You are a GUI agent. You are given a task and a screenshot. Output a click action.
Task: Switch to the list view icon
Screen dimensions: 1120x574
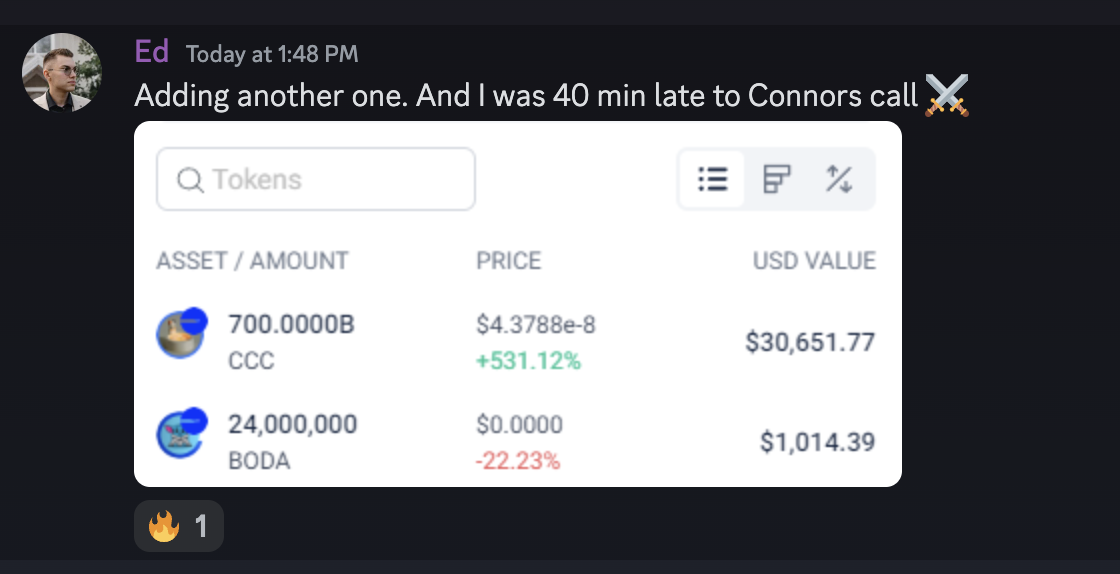[712, 180]
